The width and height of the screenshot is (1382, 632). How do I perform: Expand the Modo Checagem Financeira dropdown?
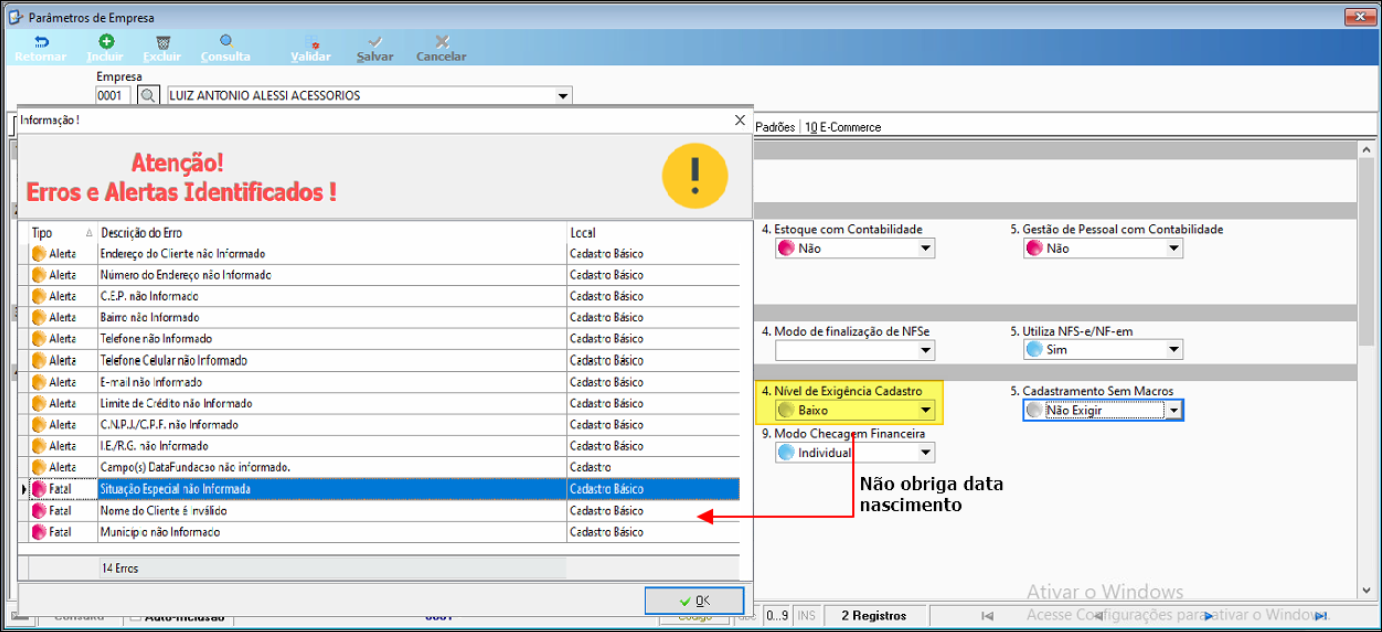click(x=926, y=453)
